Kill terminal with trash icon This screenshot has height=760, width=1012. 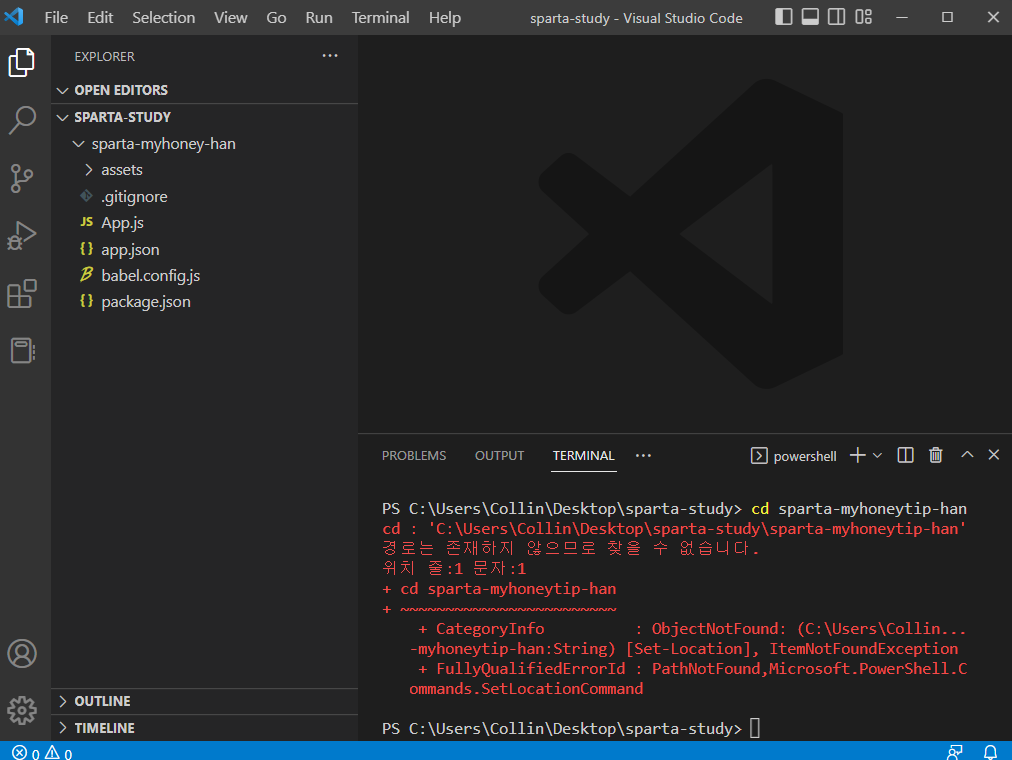pos(936,455)
